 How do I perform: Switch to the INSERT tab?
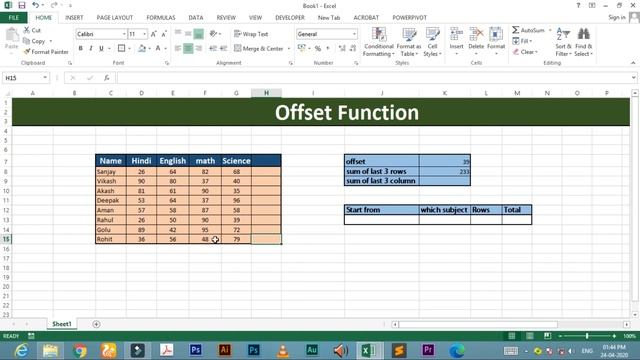point(74,18)
